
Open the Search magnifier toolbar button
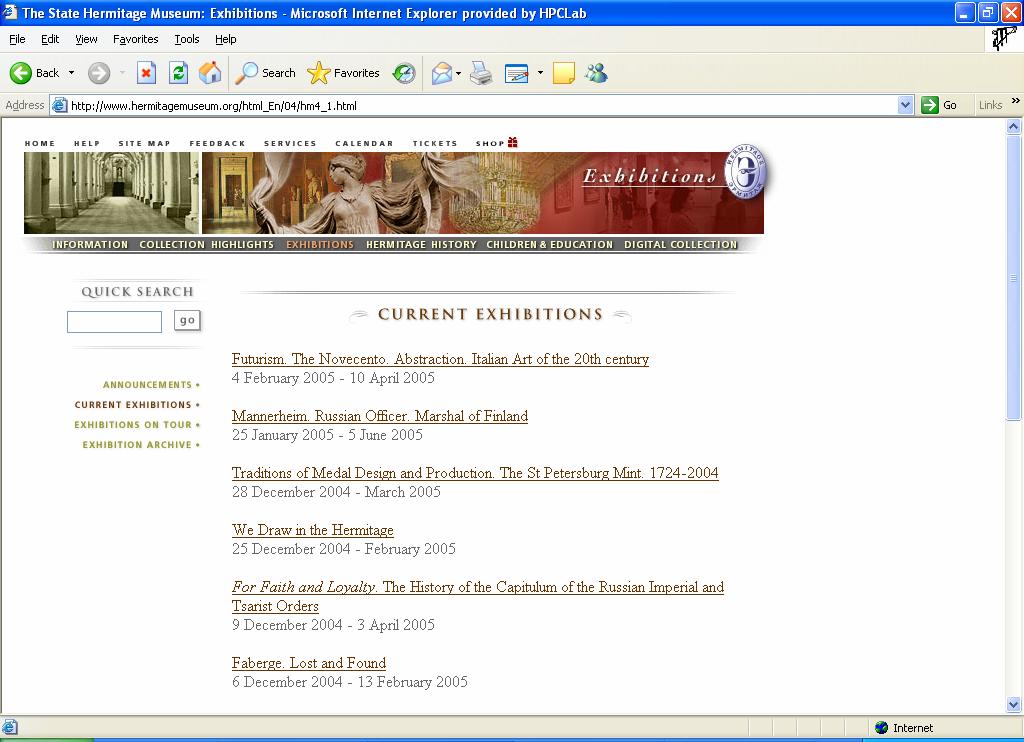pyautogui.click(x=266, y=73)
